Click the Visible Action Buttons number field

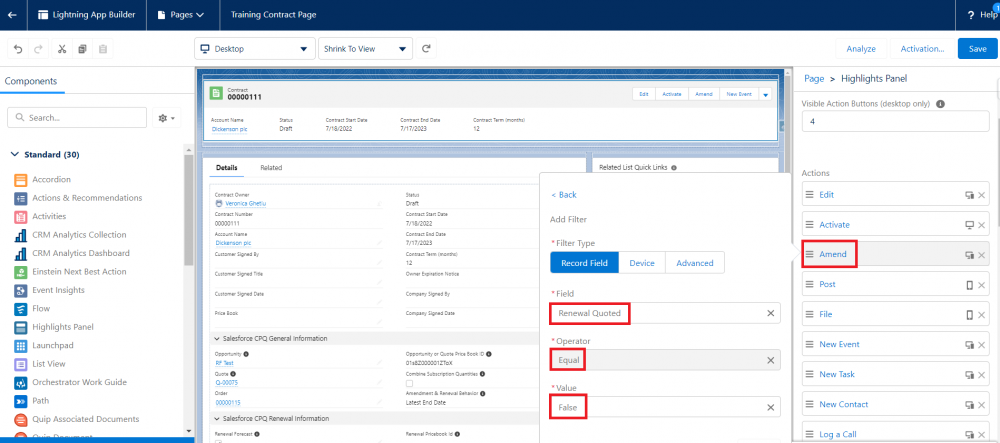click(895, 120)
